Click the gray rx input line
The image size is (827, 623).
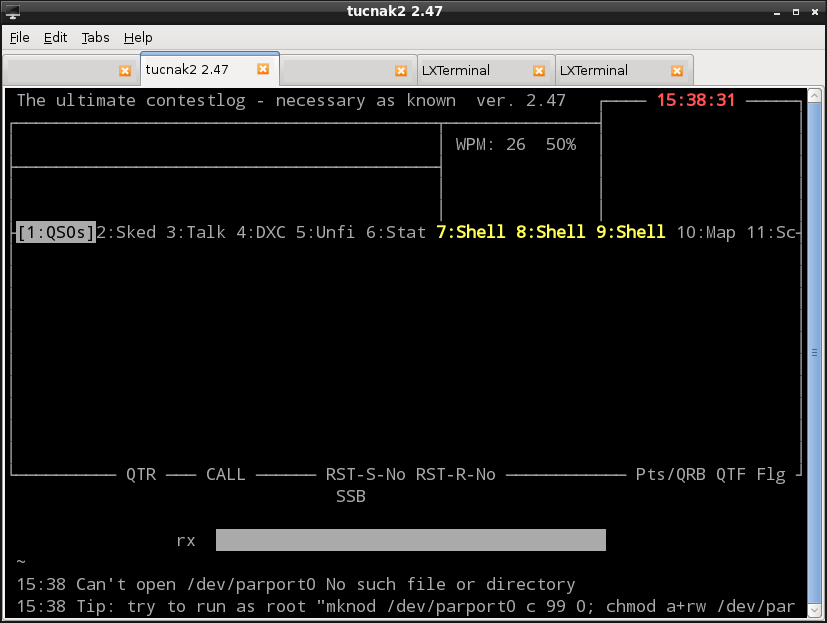411,540
